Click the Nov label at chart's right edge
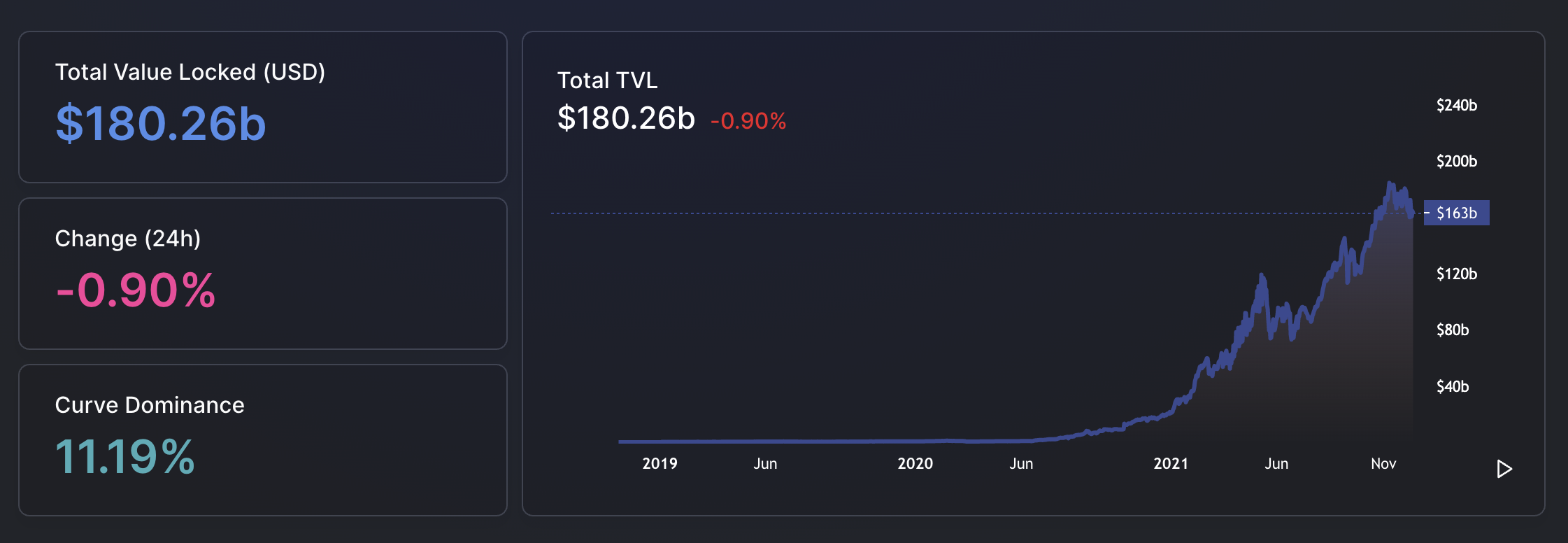Image resolution: width=1568 pixels, height=543 pixels. tap(1383, 463)
